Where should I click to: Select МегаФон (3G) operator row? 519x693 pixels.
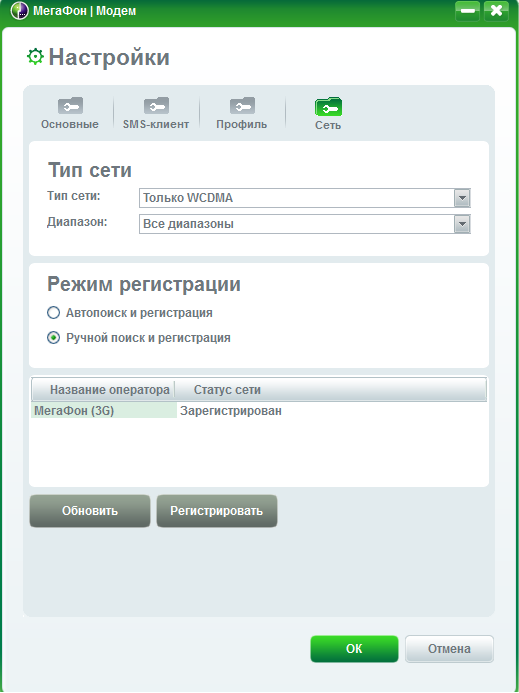coord(259,411)
